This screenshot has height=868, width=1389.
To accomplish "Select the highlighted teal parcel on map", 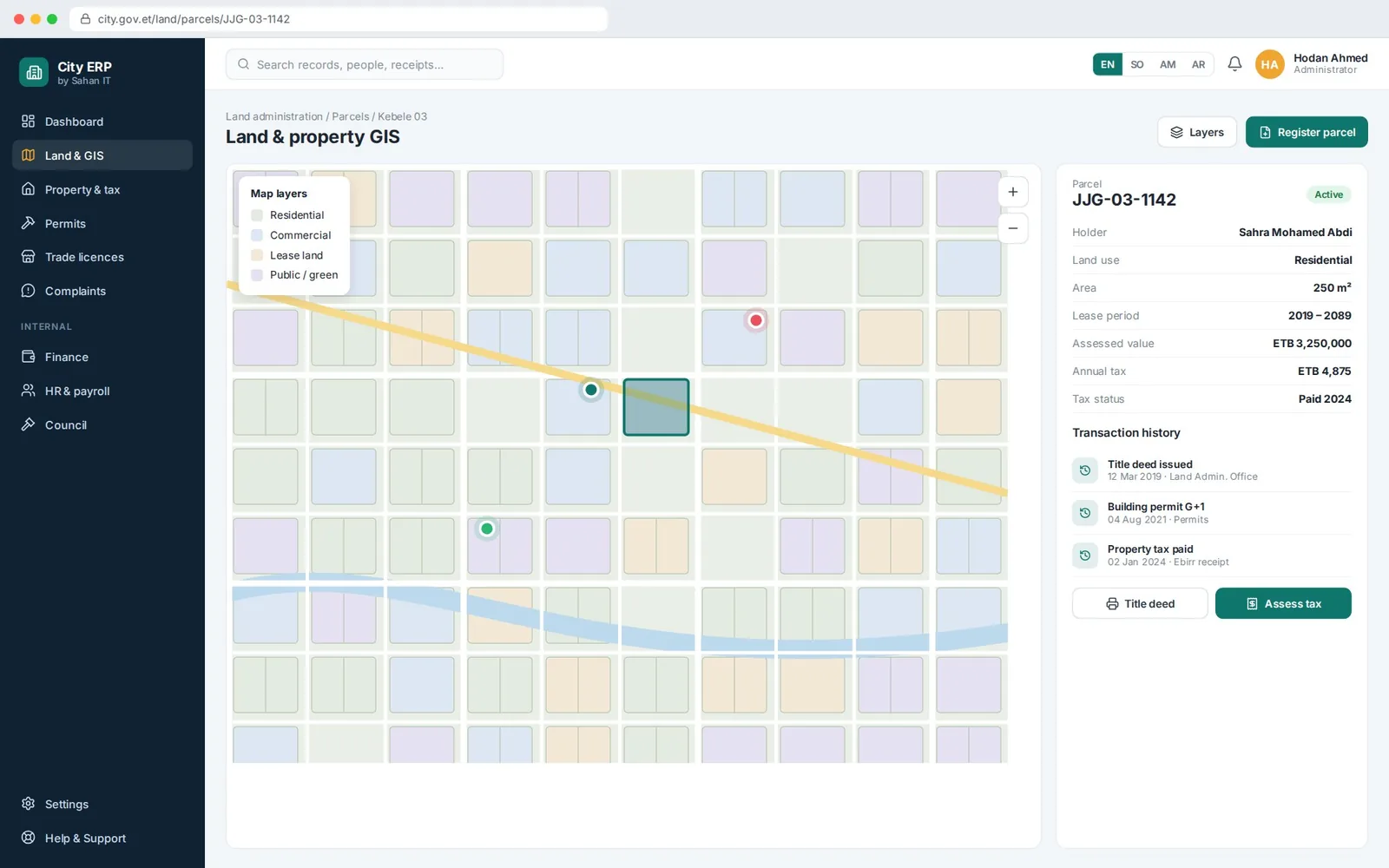I will [656, 407].
